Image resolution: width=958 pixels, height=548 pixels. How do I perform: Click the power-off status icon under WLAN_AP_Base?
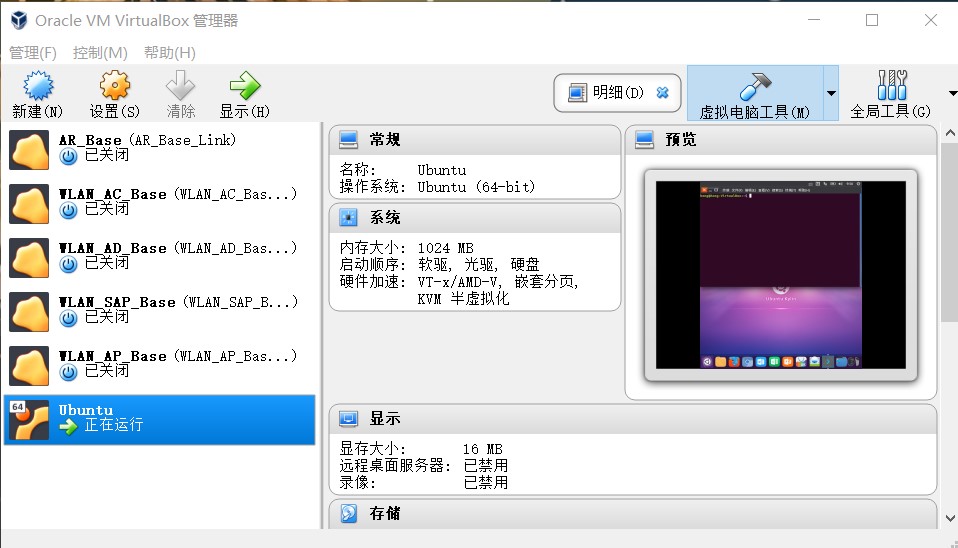click(x=68, y=372)
